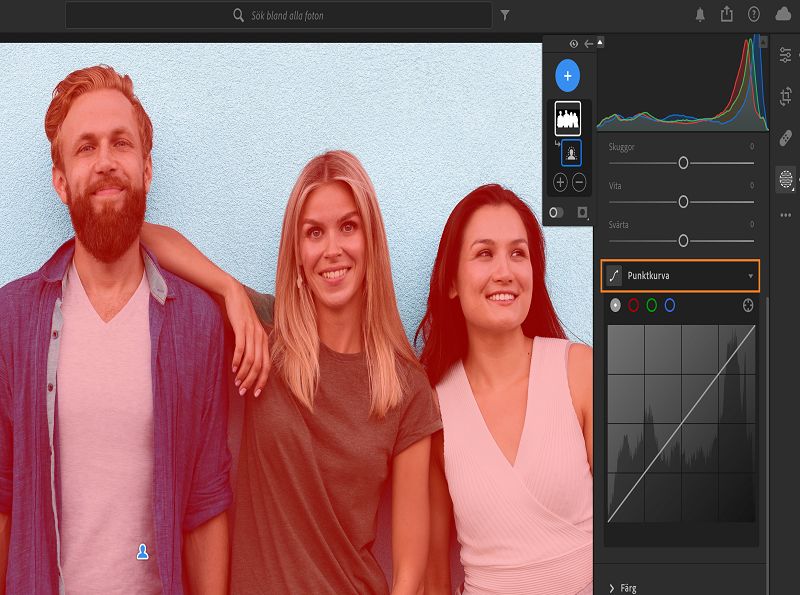The image size is (800, 595).
Task: Select the Healing brush tool
Action: tap(786, 139)
